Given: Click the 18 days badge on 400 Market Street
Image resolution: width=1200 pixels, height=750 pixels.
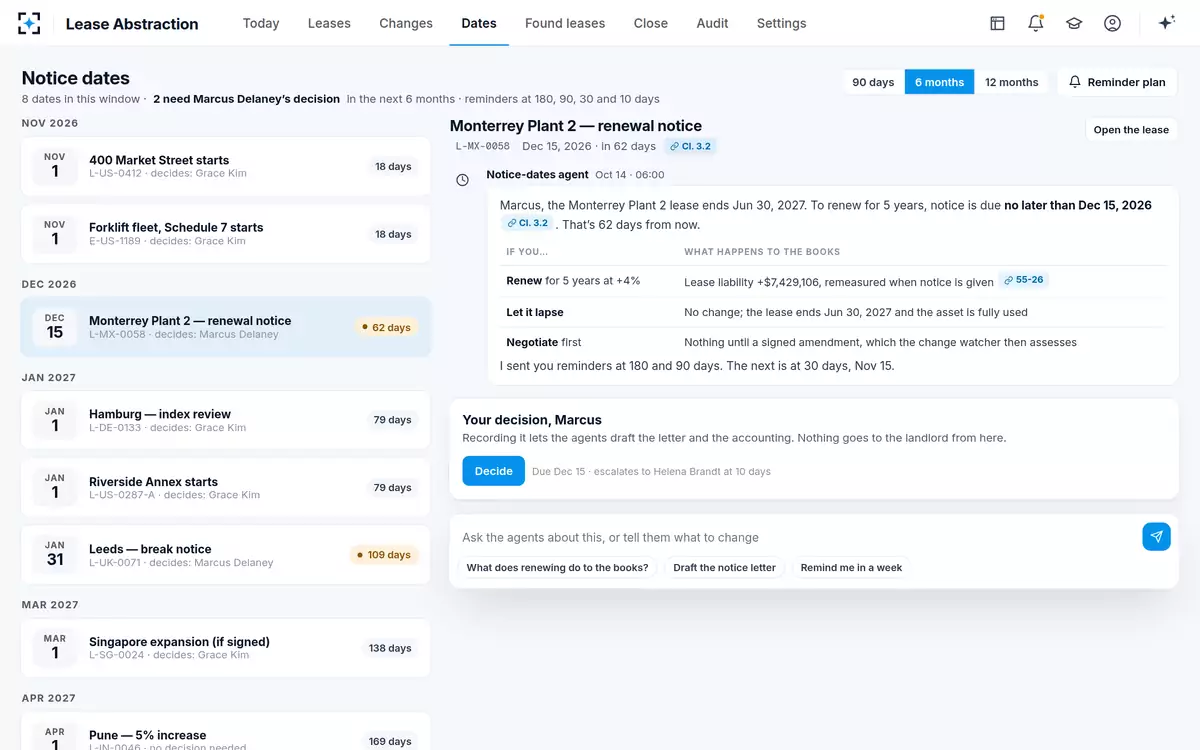Looking at the screenshot, I should click(x=393, y=166).
